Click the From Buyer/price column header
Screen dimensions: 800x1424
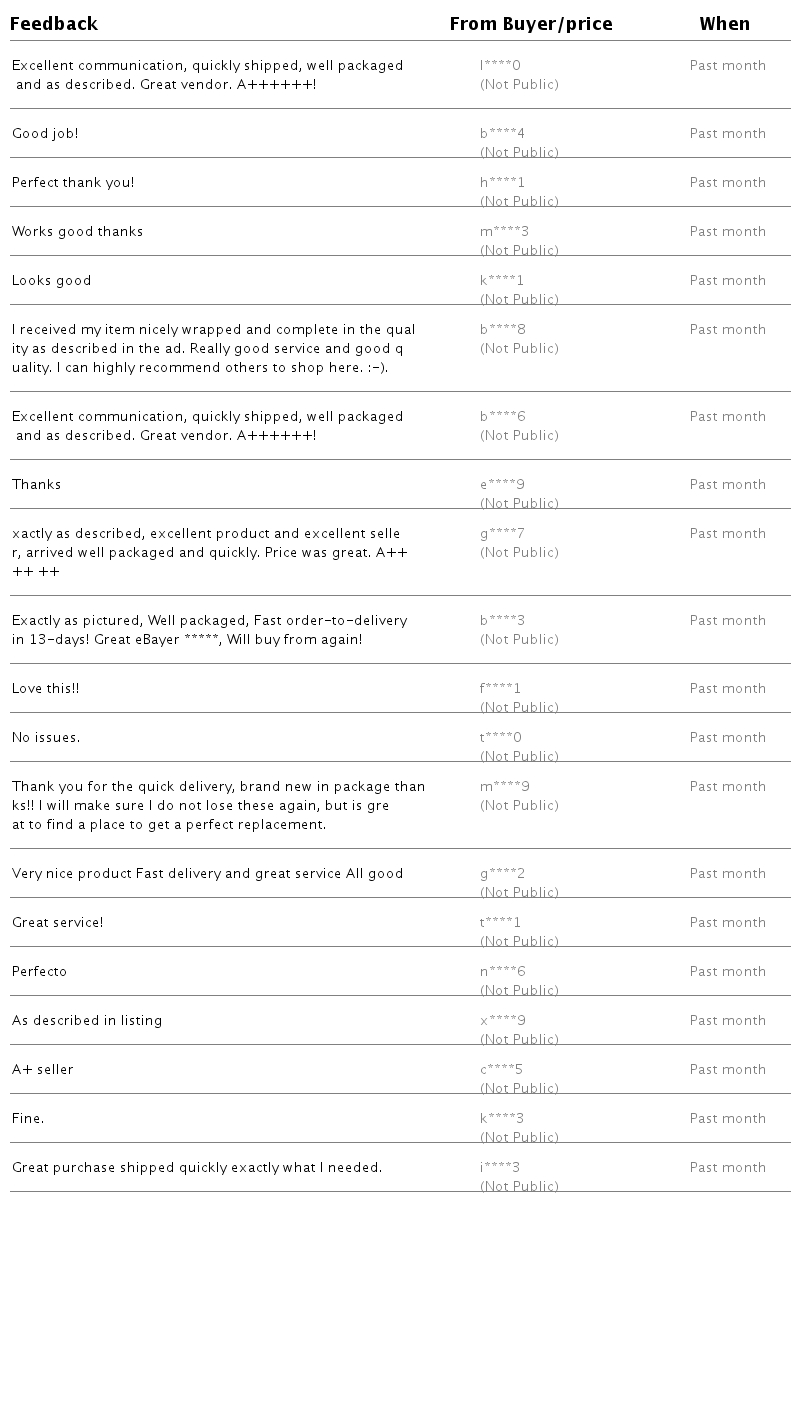tap(531, 24)
